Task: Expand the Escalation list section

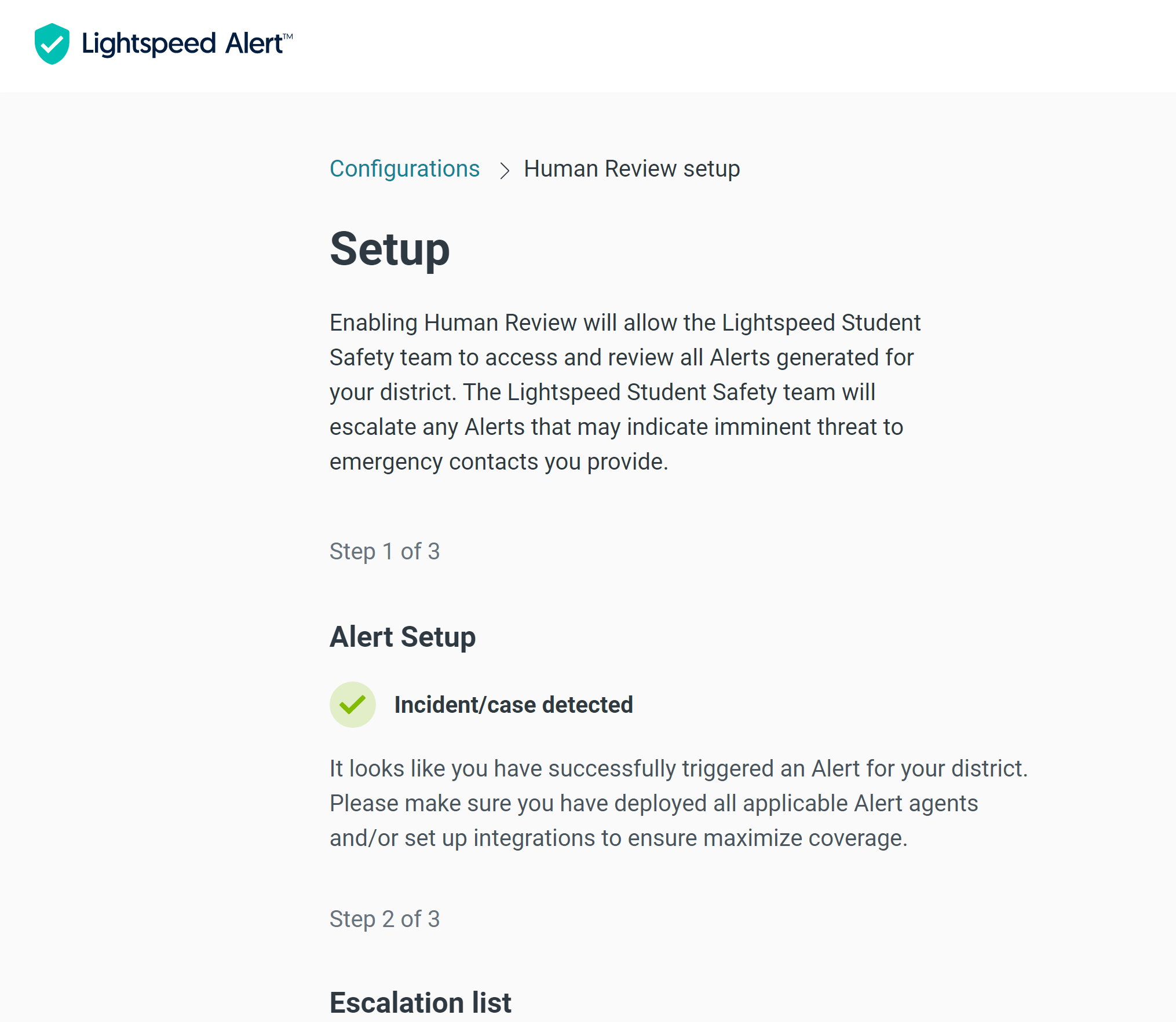Action: point(420,1001)
